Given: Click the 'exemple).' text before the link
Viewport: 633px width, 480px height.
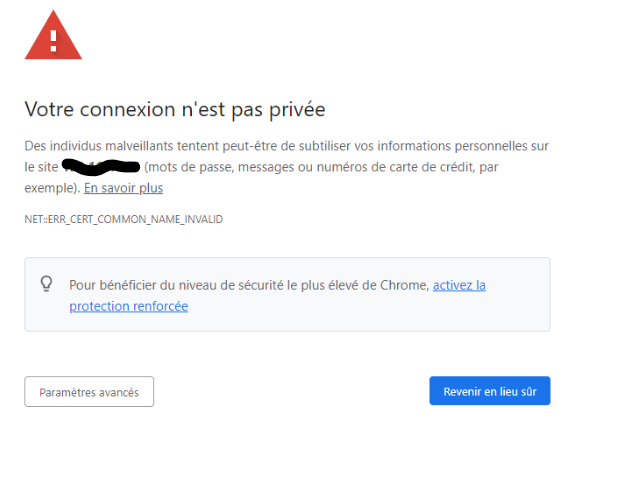Looking at the screenshot, I should click(x=52, y=188).
